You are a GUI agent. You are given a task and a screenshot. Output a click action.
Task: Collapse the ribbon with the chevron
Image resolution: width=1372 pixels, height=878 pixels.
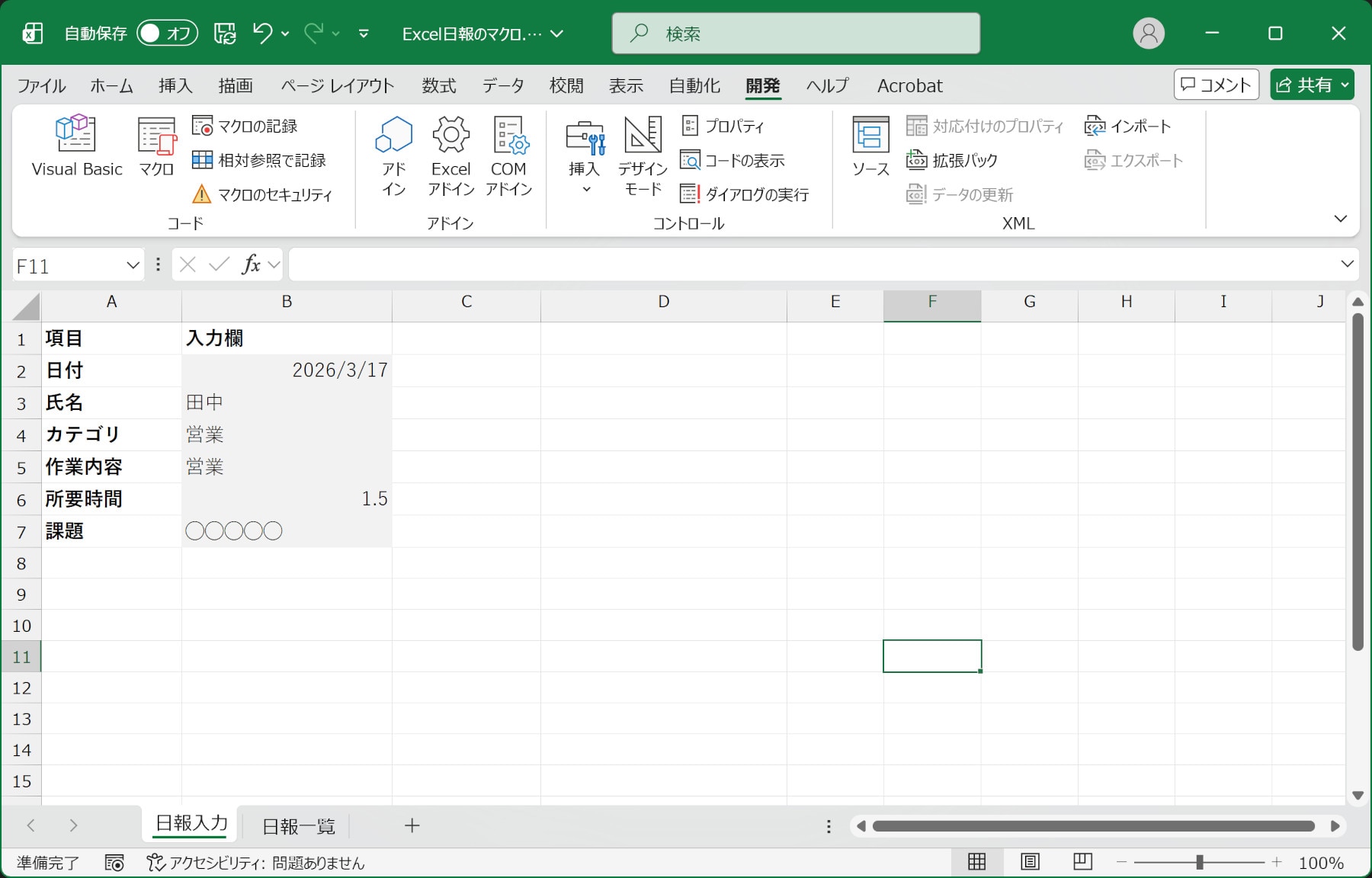coord(1340,219)
